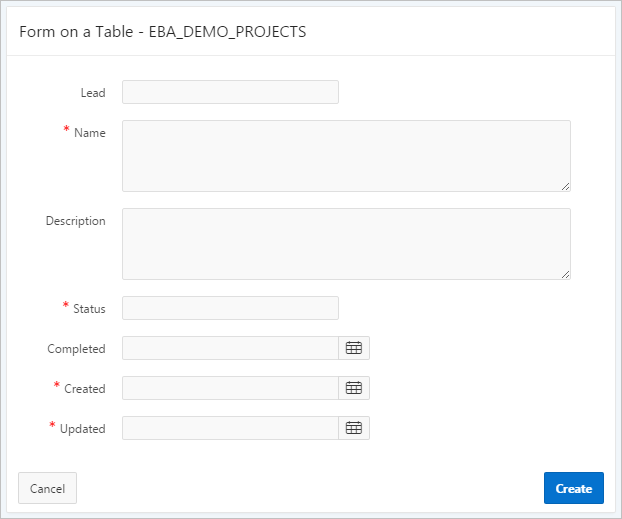Click the Description textarea resize handle
Screen dimensions: 622x519
point(565,274)
